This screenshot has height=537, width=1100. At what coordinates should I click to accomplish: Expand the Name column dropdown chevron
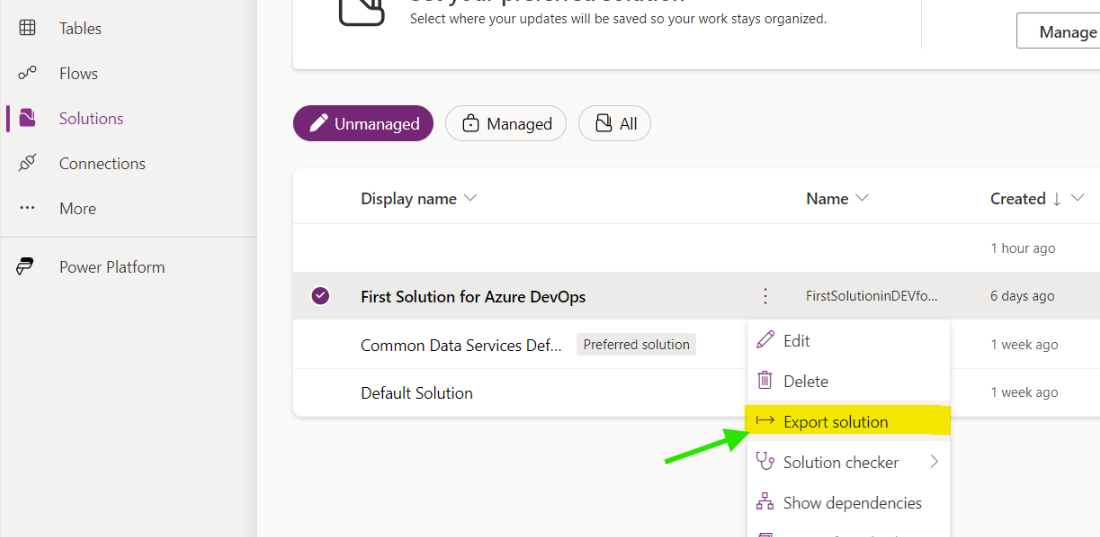(x=862, y=198)
